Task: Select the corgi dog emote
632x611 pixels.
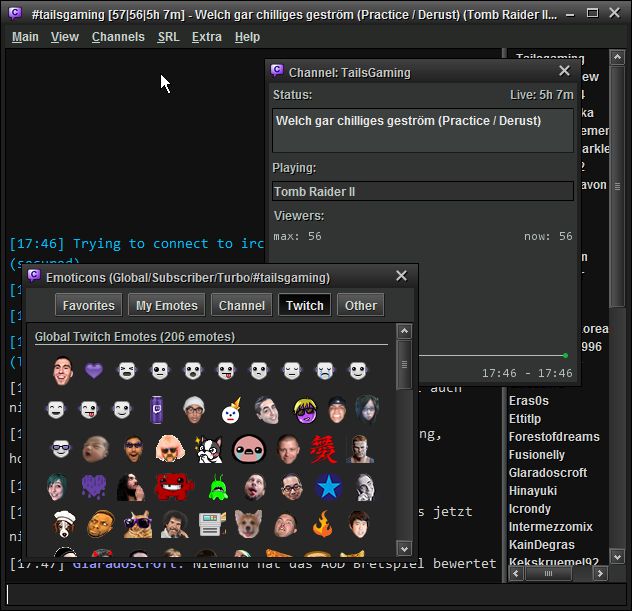Action: pyautogui.click(x=248, y=524)
